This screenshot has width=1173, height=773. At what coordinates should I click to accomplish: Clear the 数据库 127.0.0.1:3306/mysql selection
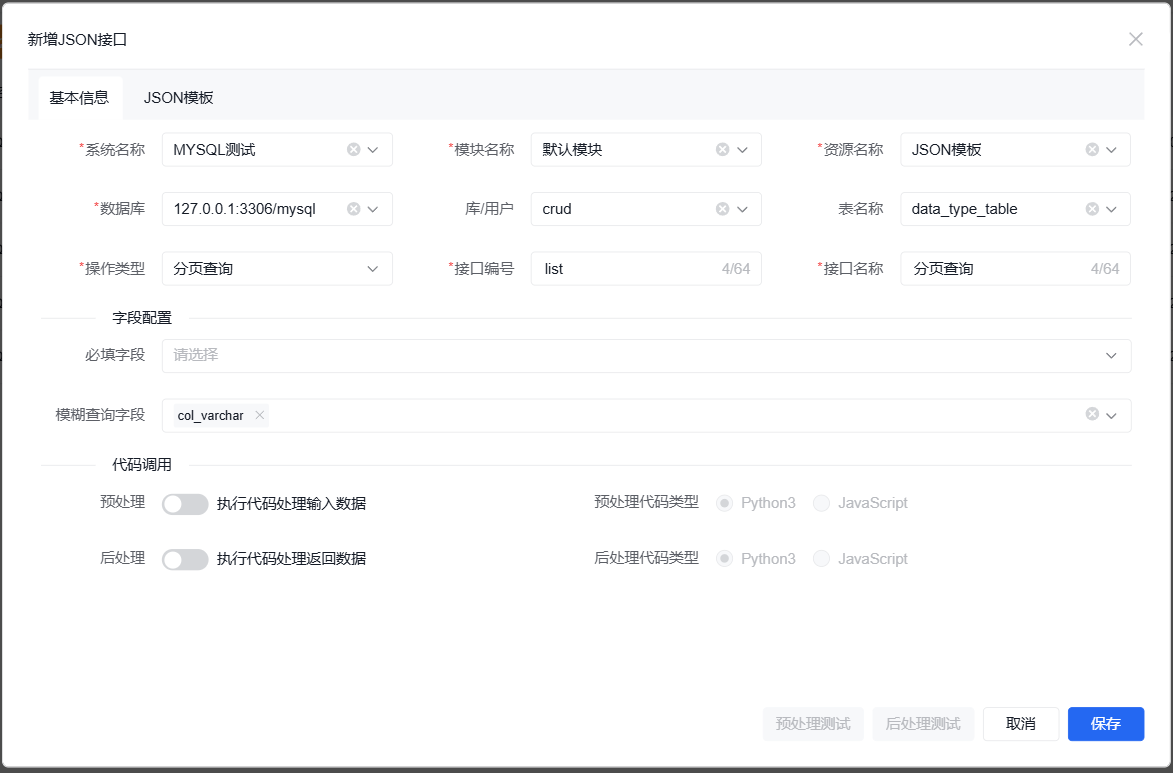(x=353, y=209)
